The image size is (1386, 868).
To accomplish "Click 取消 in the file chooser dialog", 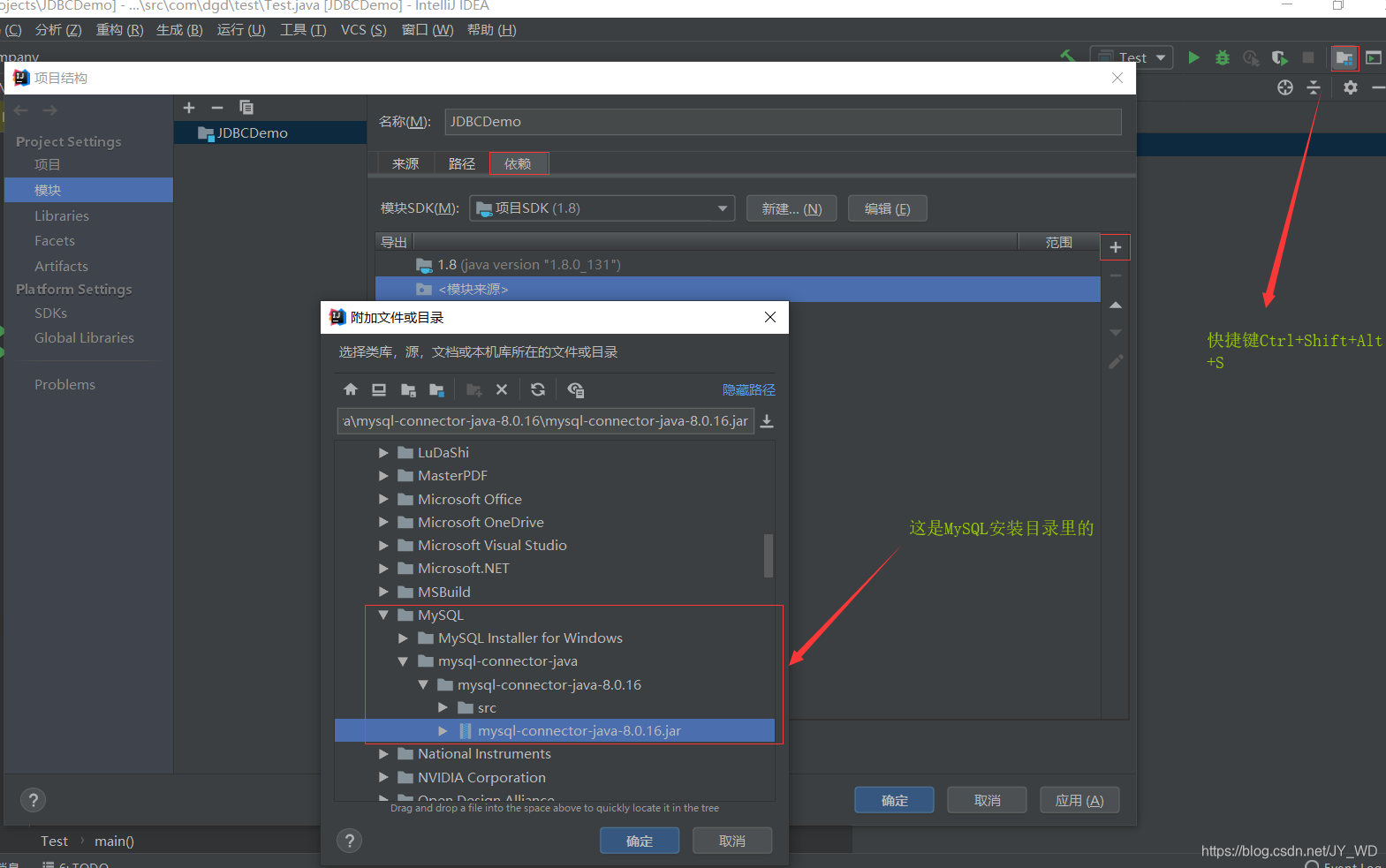I will 732,841.
